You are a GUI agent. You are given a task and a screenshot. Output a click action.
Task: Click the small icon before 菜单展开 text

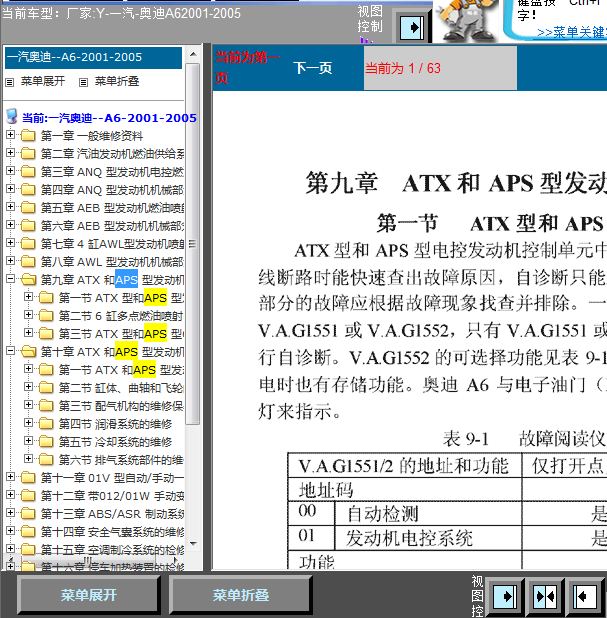9,82
